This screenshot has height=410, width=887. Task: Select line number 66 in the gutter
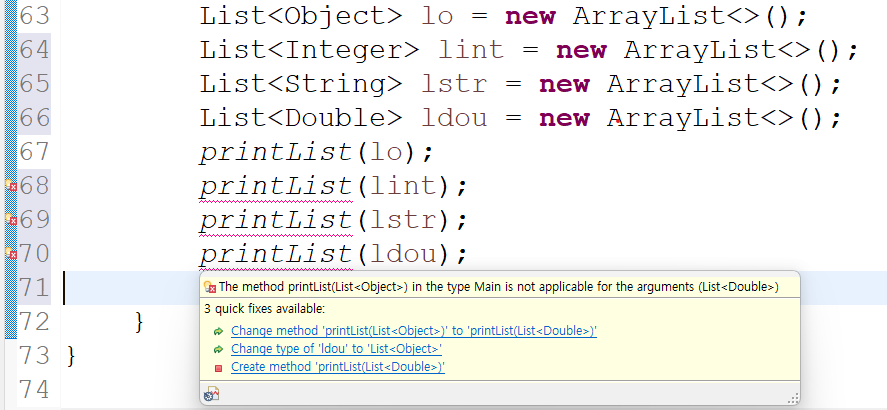35,118
